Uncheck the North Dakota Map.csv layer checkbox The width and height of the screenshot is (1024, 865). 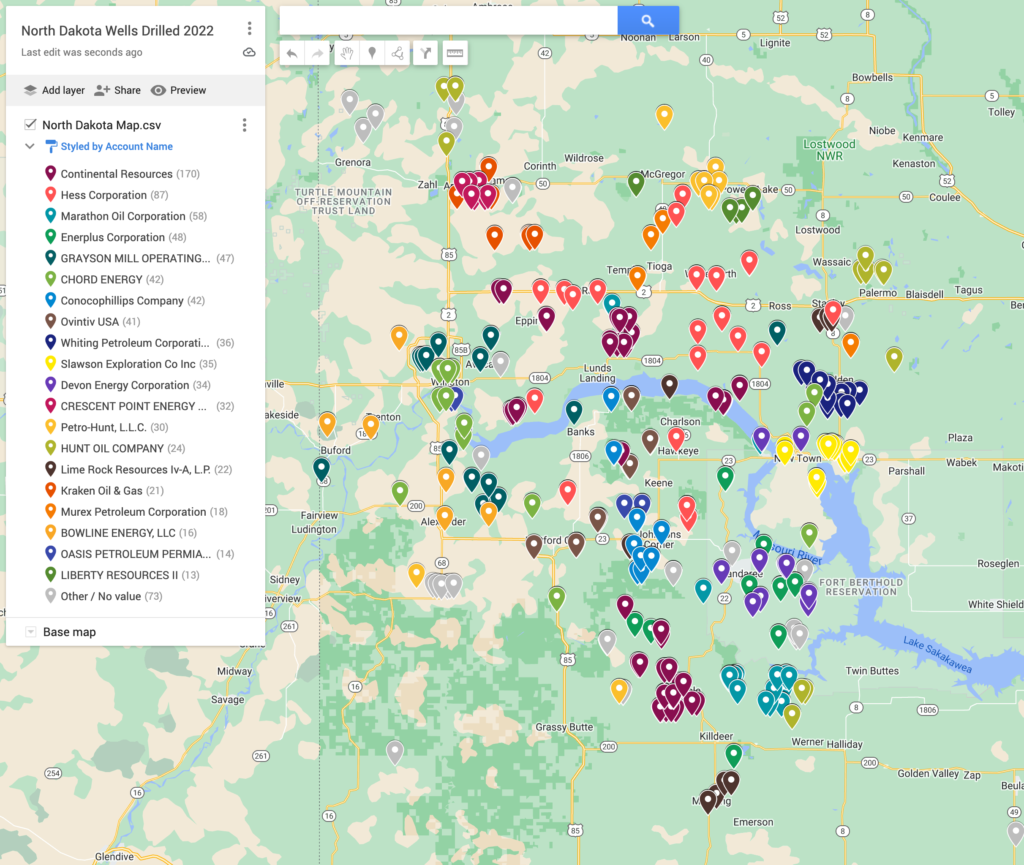click(30, 125)
